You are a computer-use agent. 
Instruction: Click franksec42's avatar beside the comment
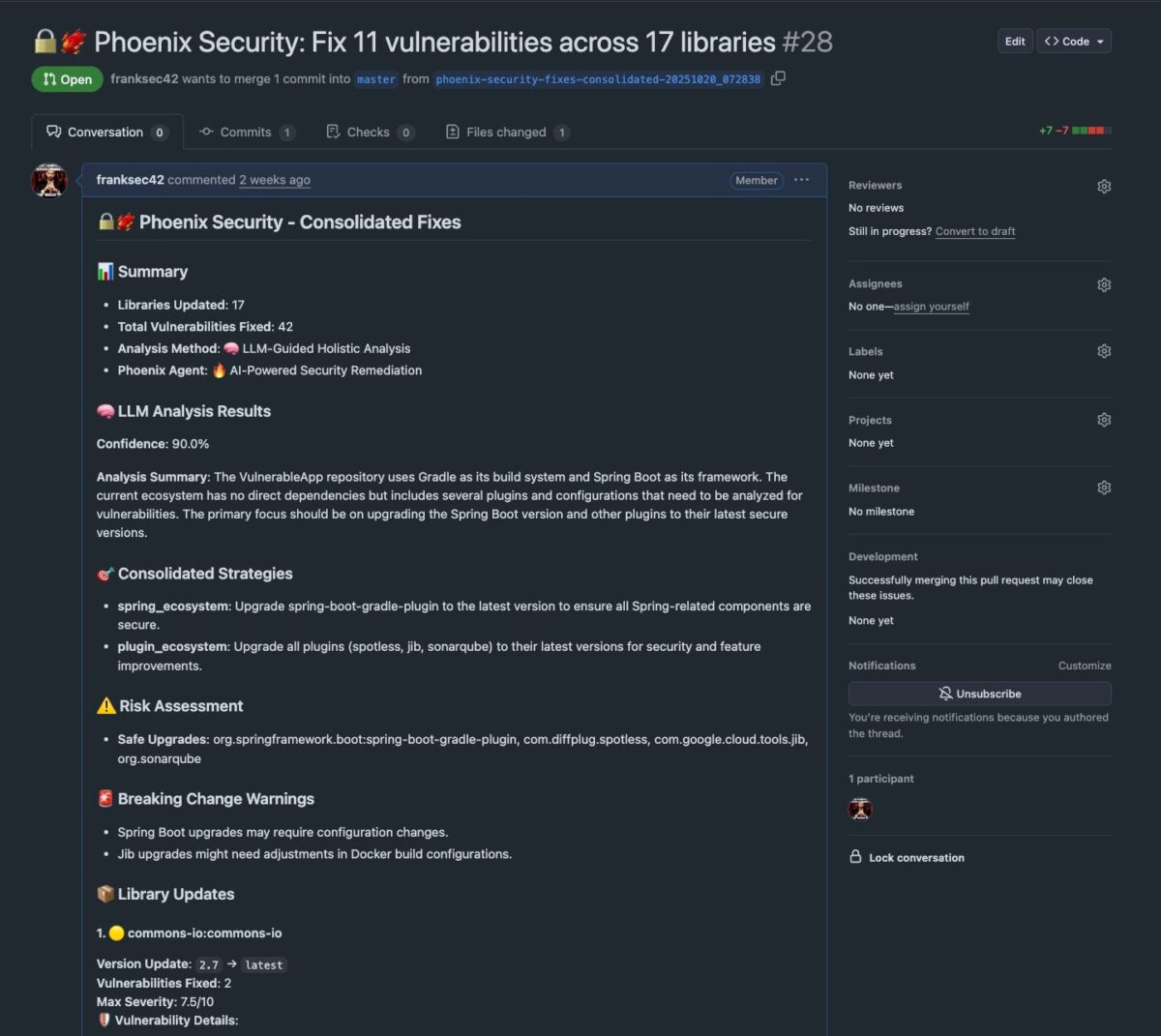(x=49, y=181)
